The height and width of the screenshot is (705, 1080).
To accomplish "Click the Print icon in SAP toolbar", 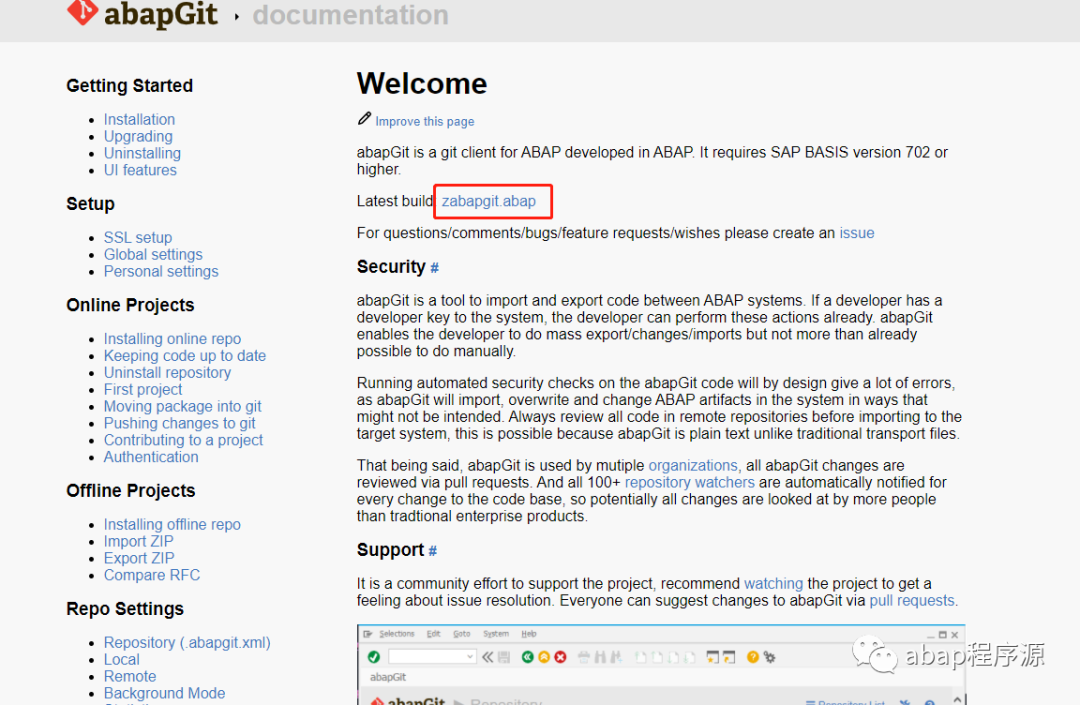I will pos(584,657).
